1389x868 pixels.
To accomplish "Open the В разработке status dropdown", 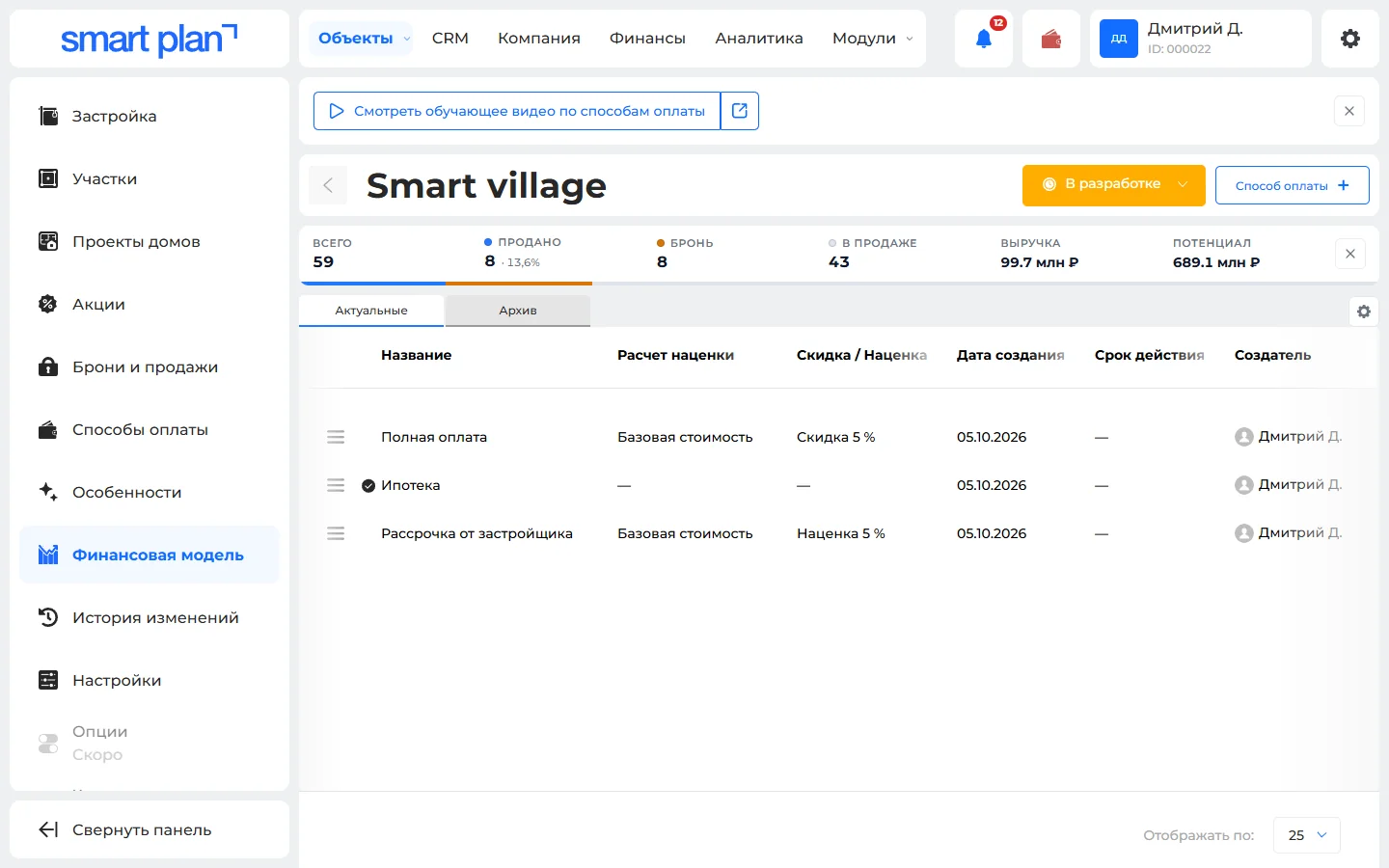I will pyautogui.click(x=1114, y=185).
